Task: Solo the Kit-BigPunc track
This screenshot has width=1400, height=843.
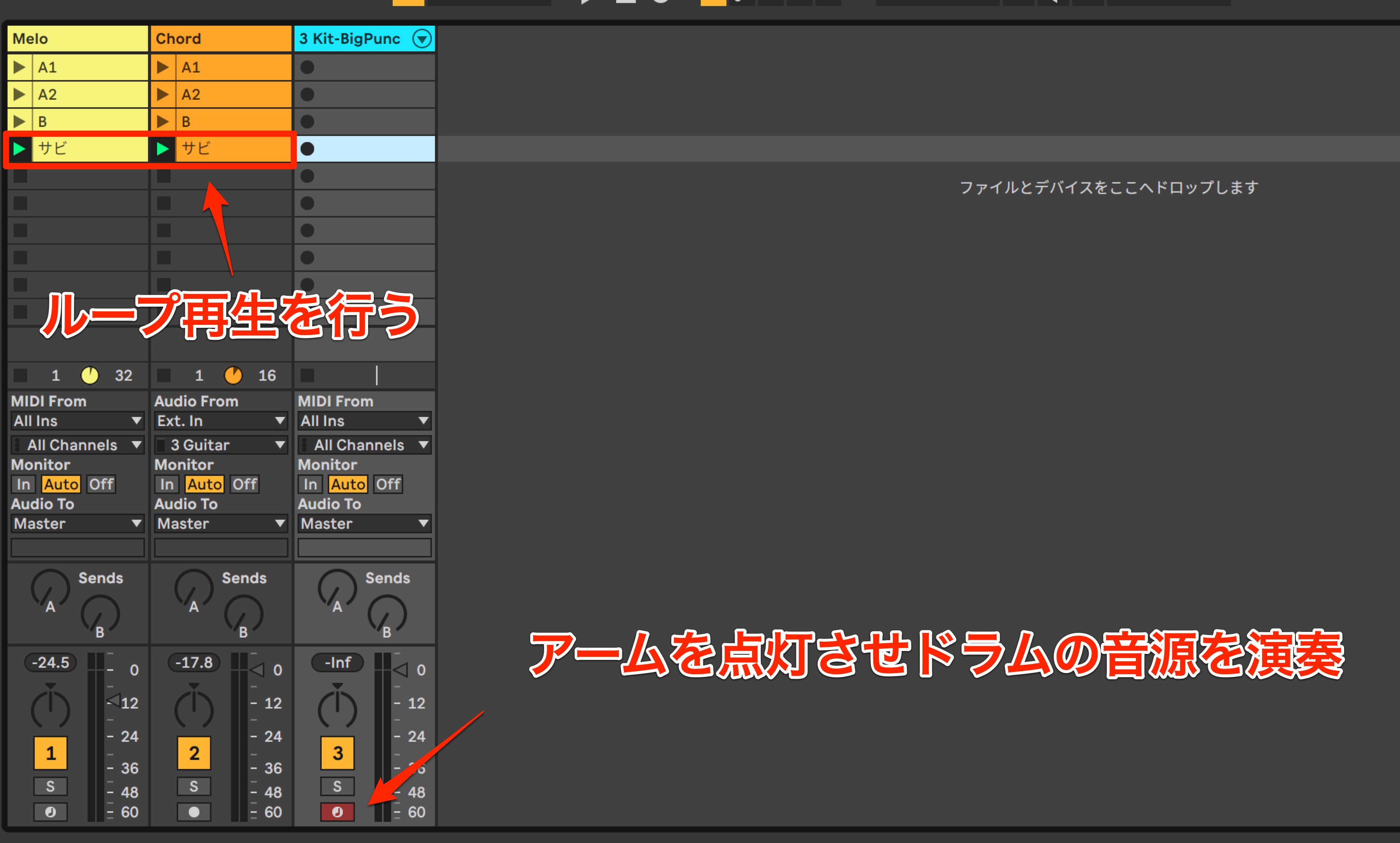Action: point(338,786)
